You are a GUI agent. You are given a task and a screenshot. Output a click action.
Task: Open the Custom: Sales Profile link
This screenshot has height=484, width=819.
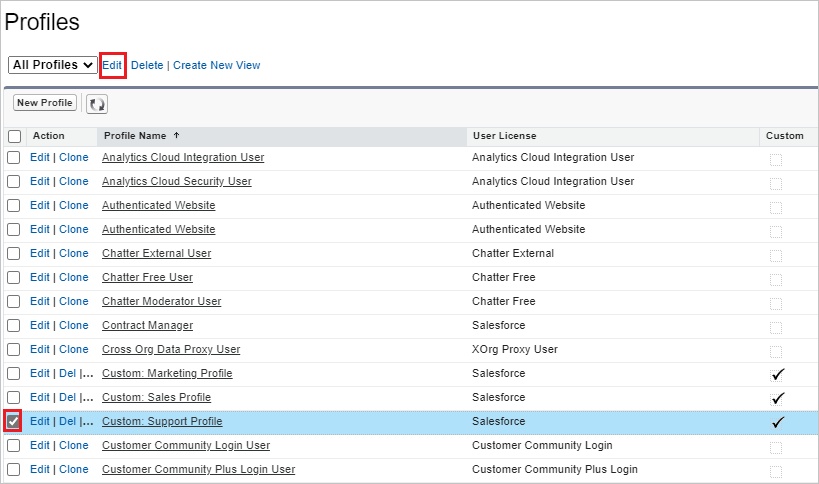(x=156, y=397)
